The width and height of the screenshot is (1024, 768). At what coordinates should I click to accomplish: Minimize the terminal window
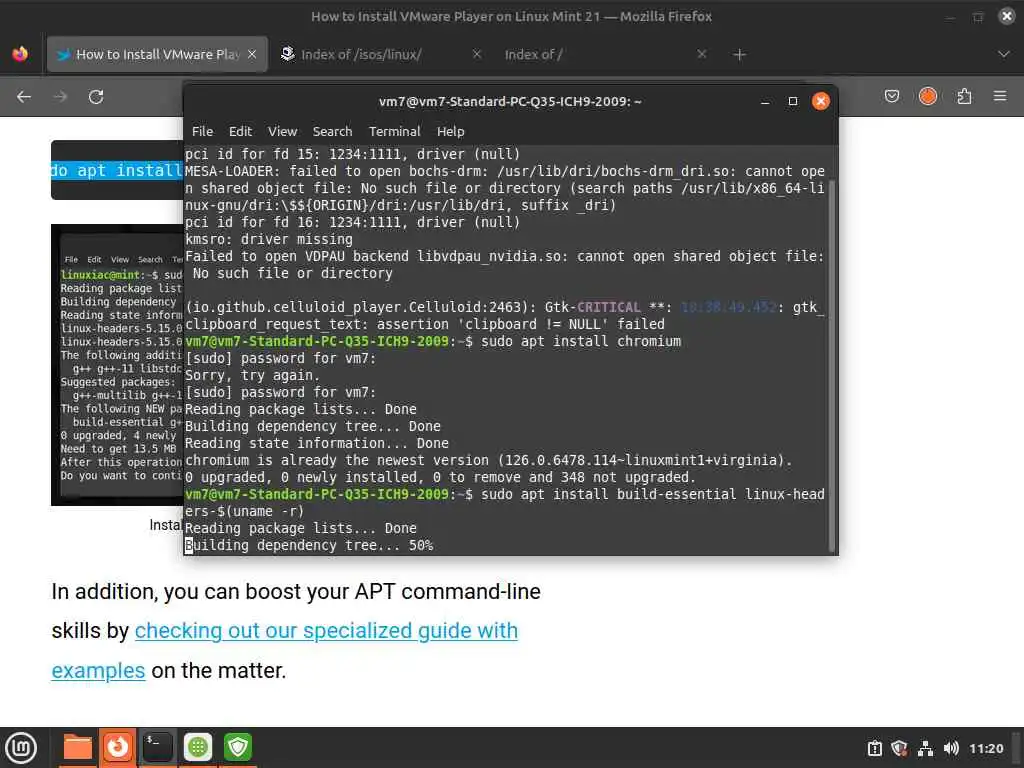[x=765, y=101]
